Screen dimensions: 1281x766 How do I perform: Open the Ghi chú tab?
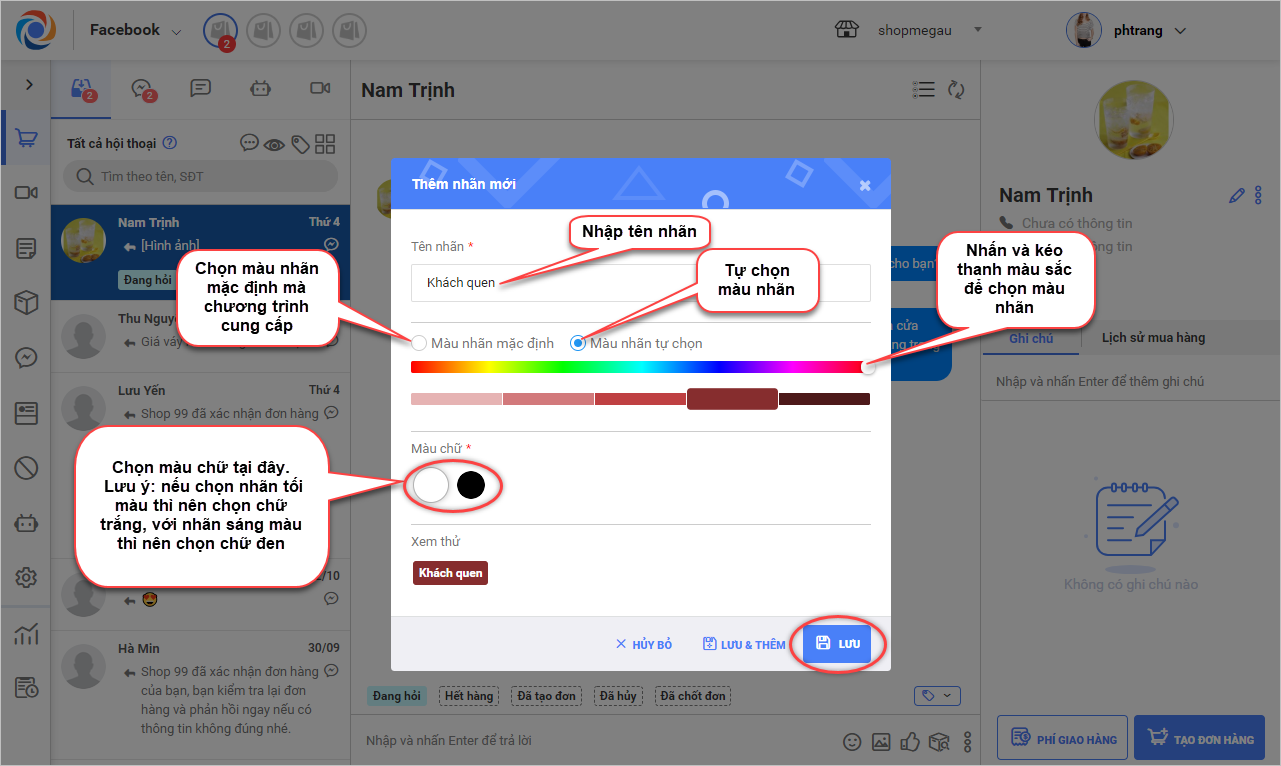click(1031, 338)
